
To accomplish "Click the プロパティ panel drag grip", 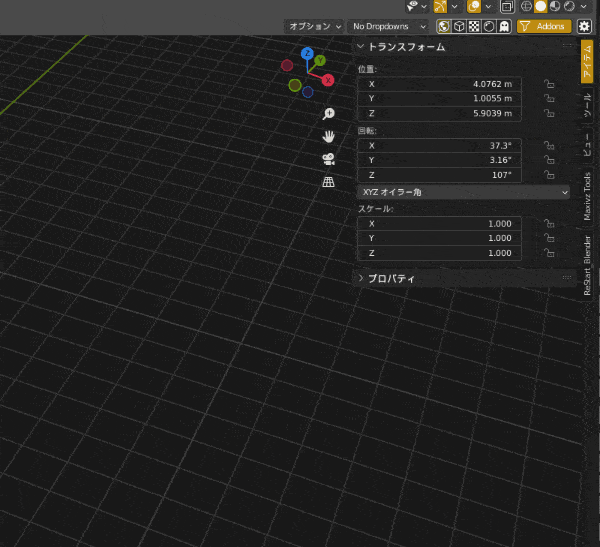I will (567, 278).
